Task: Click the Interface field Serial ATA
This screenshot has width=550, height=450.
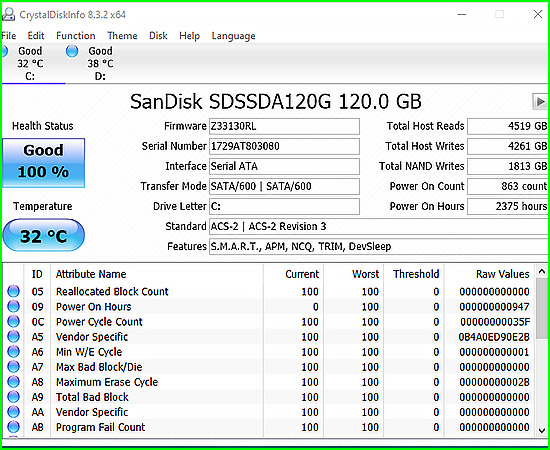Action: coord(284,166)
